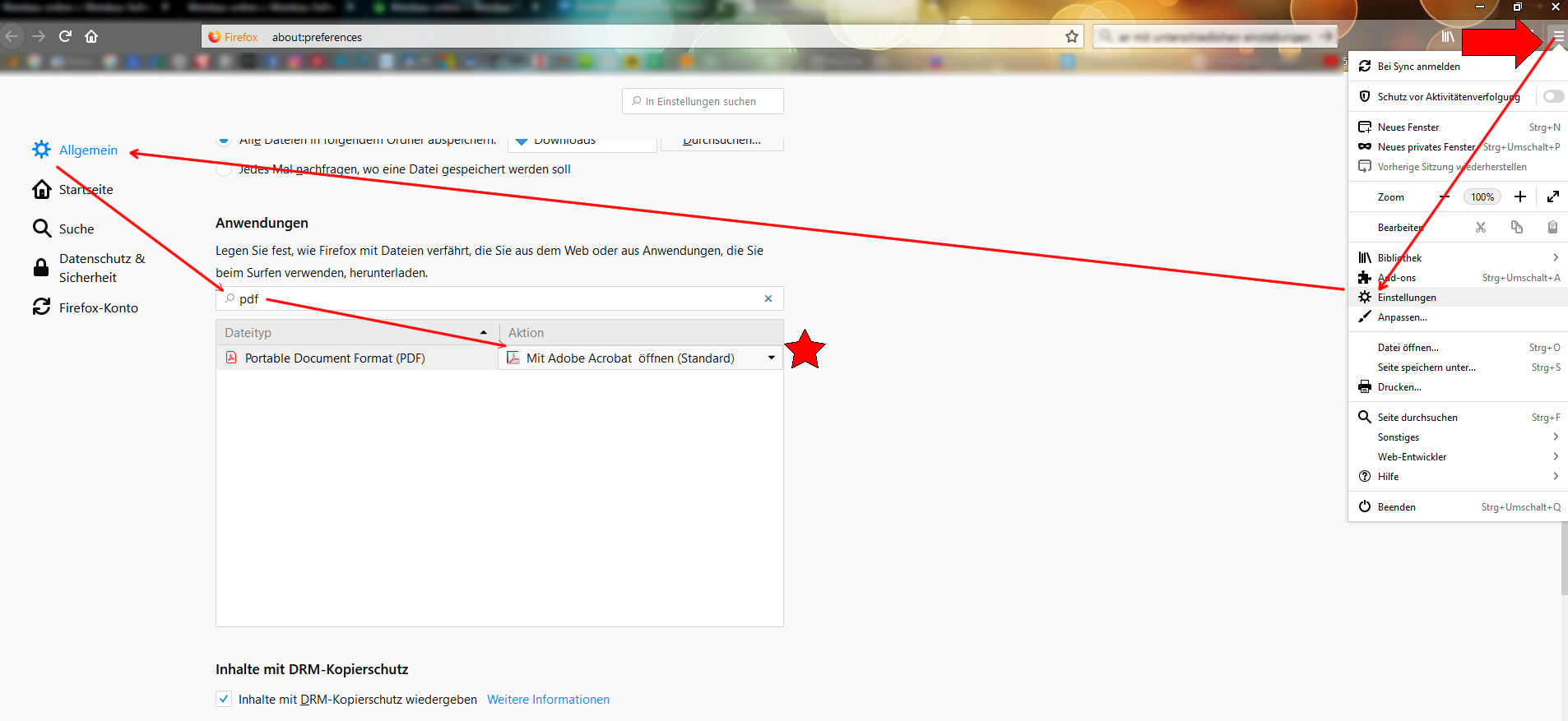Go to home page icon
The height and width of the screenshot is (721, 1568).
[x=91, y=36]
